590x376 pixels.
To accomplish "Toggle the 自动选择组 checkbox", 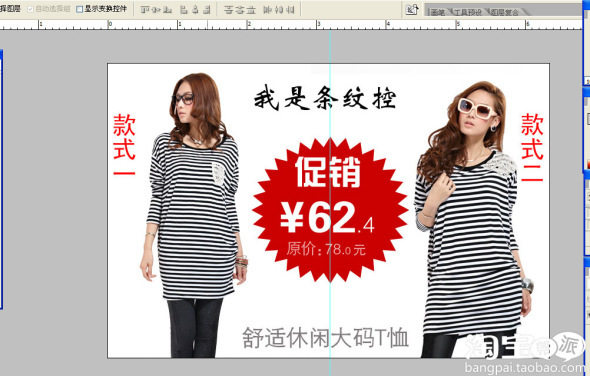I will tap(30, 9).
